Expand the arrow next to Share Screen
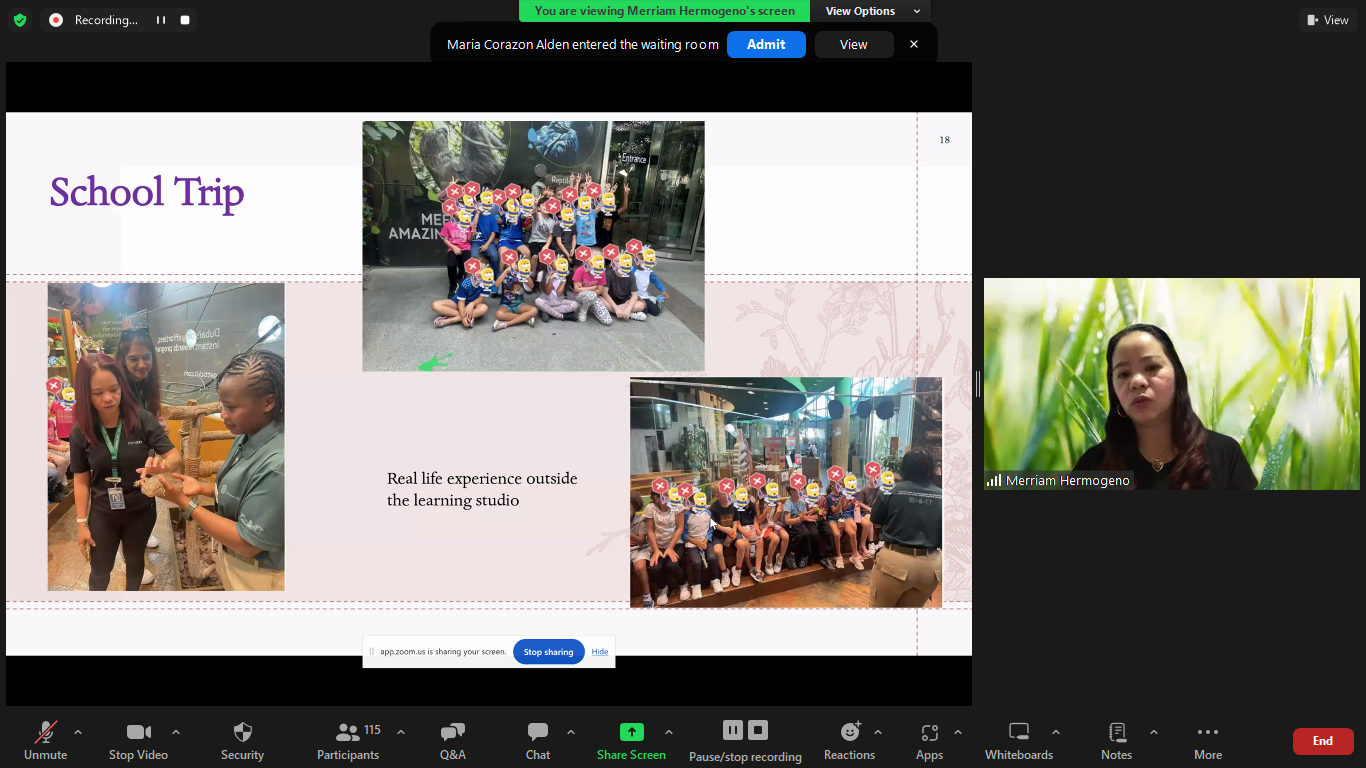Screen dimensions: 1366x768 point(669,732)
